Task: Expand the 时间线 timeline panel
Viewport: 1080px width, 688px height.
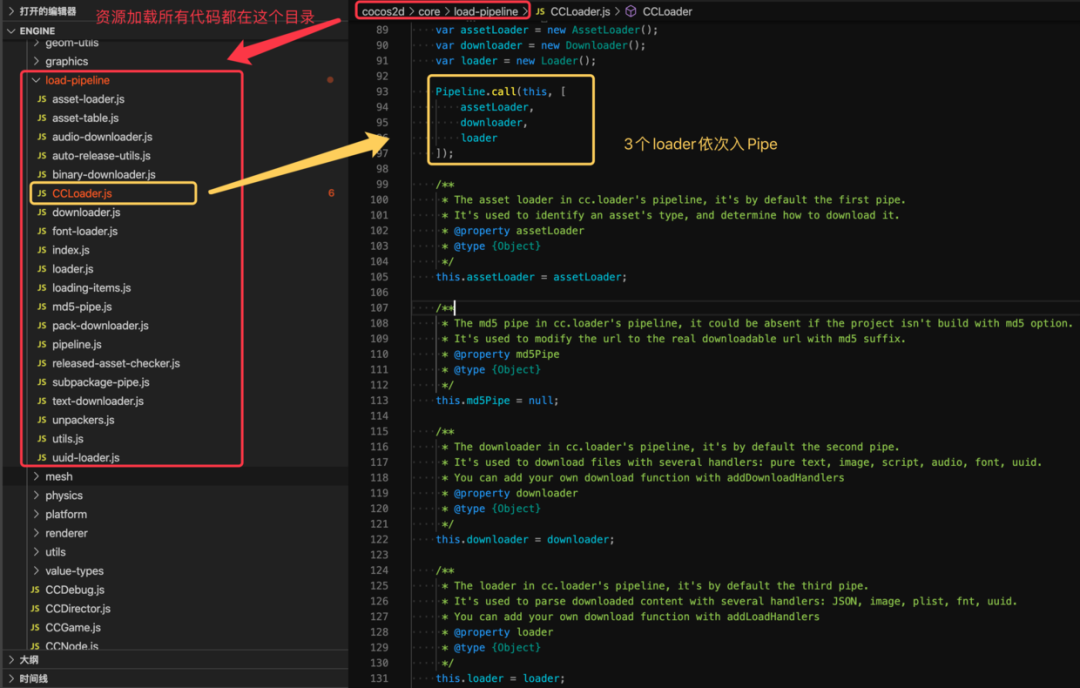Action: point(11,678)
